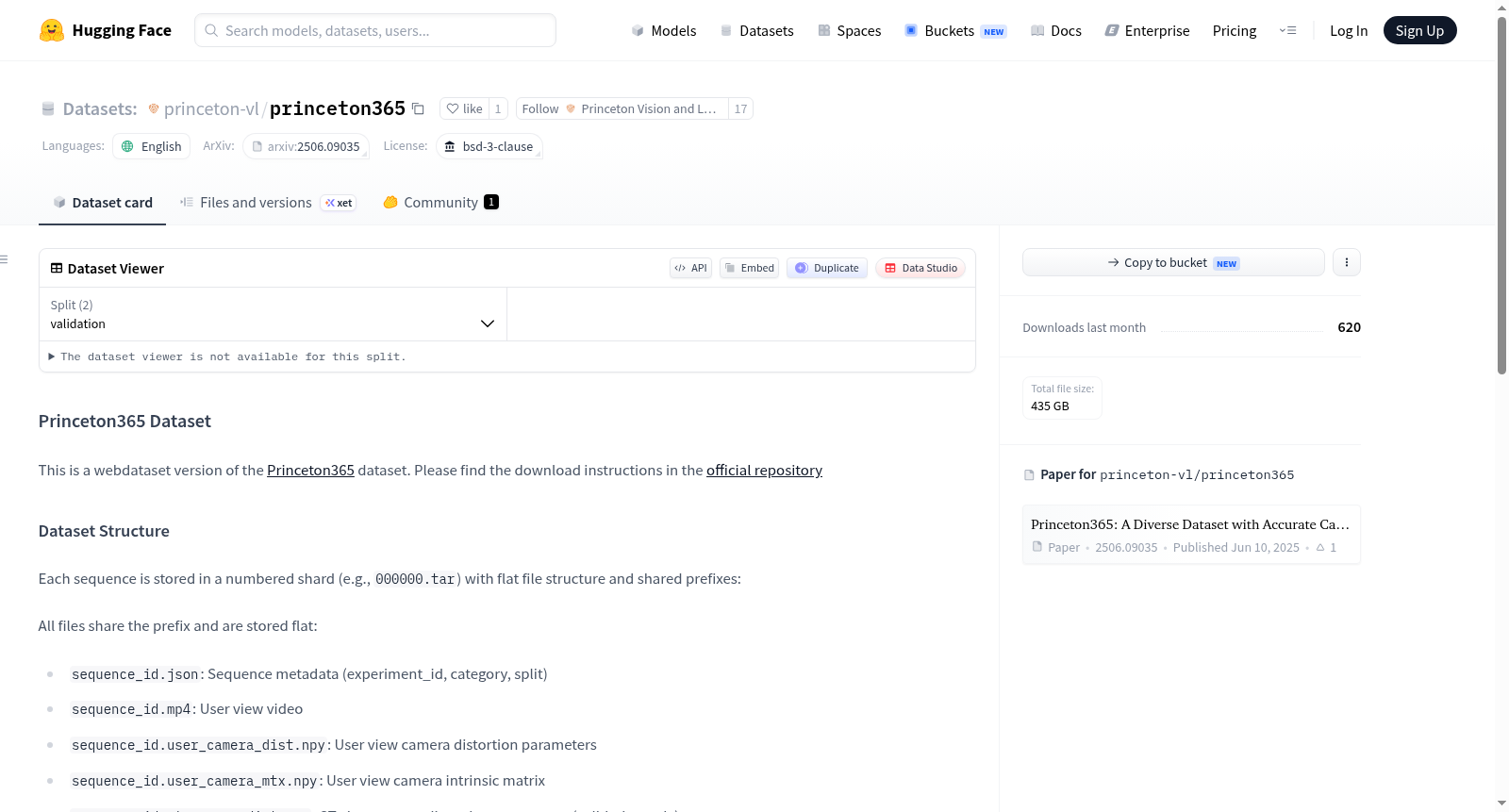Image resolution: width=1509 pixels, height=812 pixels.
Task: Click the princeton-vl organization avatar icon
Action: 154,108
